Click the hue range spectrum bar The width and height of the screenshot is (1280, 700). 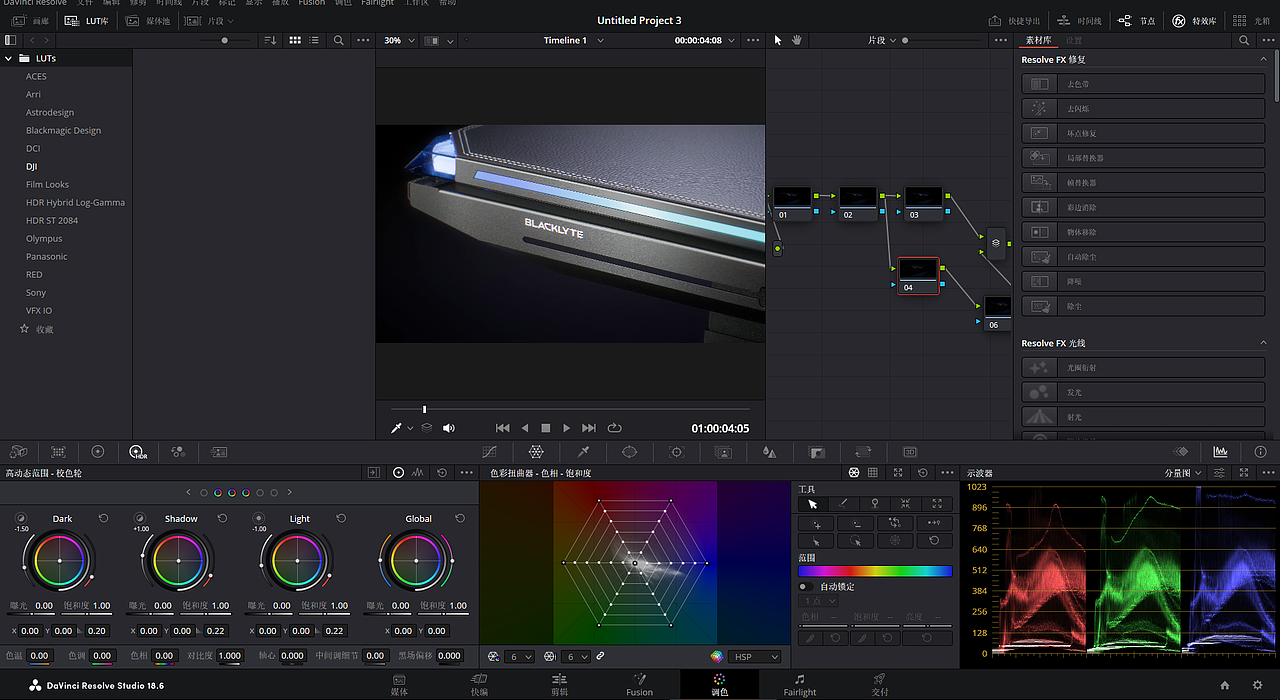pyautogui.click(x=875, y=571)
